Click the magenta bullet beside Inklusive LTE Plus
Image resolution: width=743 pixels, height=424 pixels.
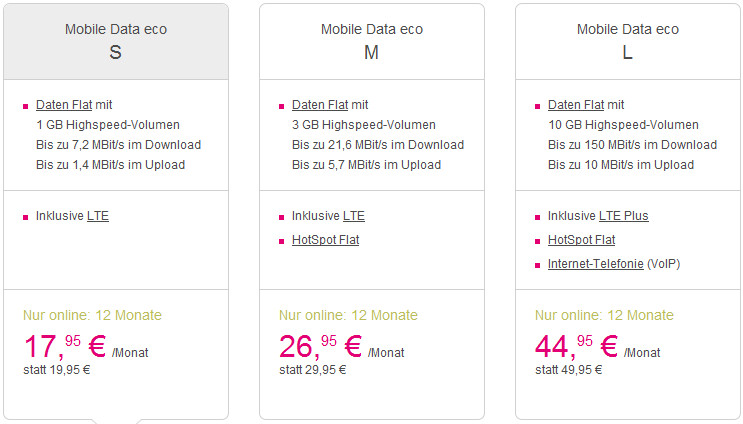[537, 217]
